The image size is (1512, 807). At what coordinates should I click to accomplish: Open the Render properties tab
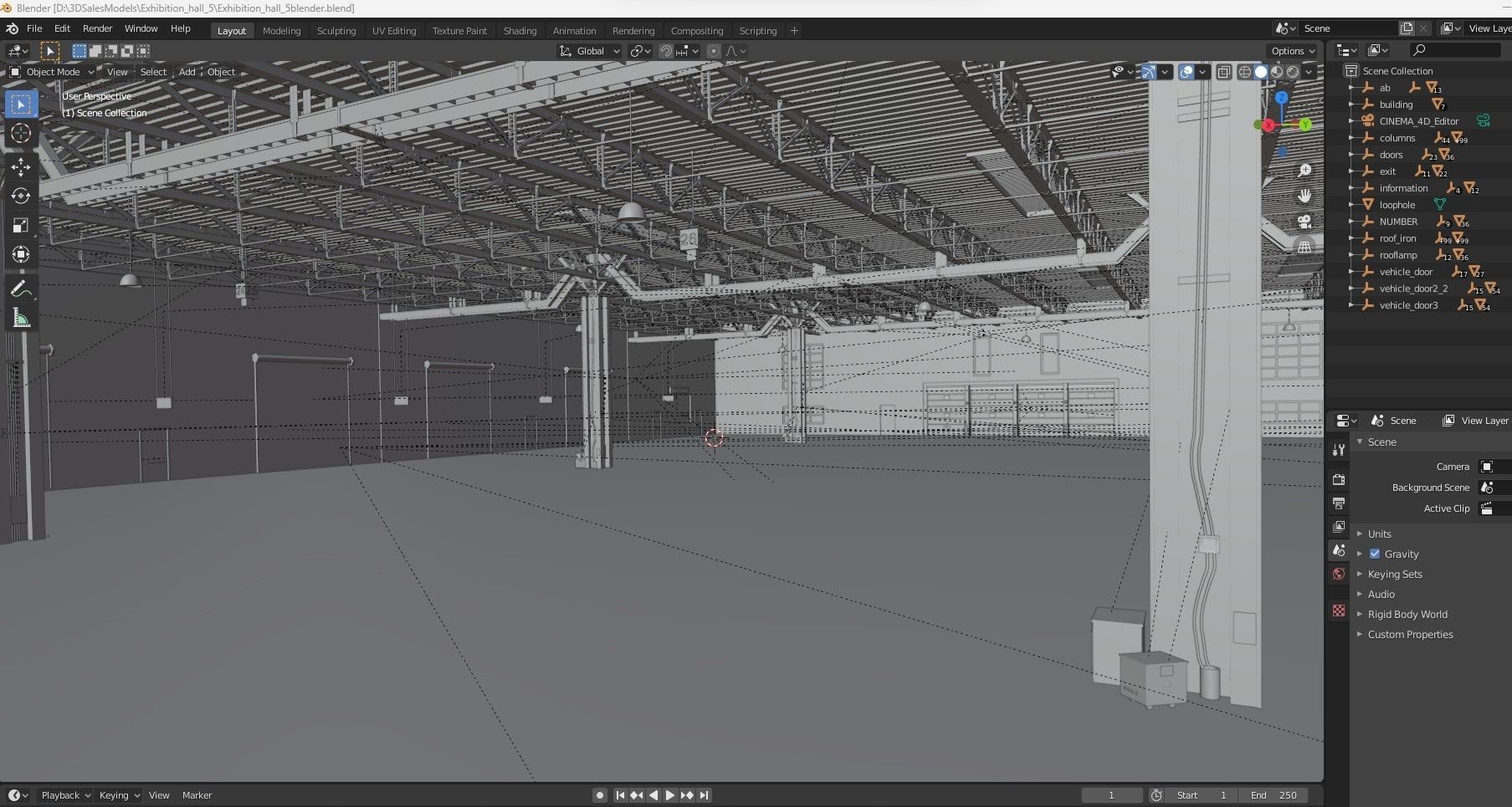[x=1339, y=479]
